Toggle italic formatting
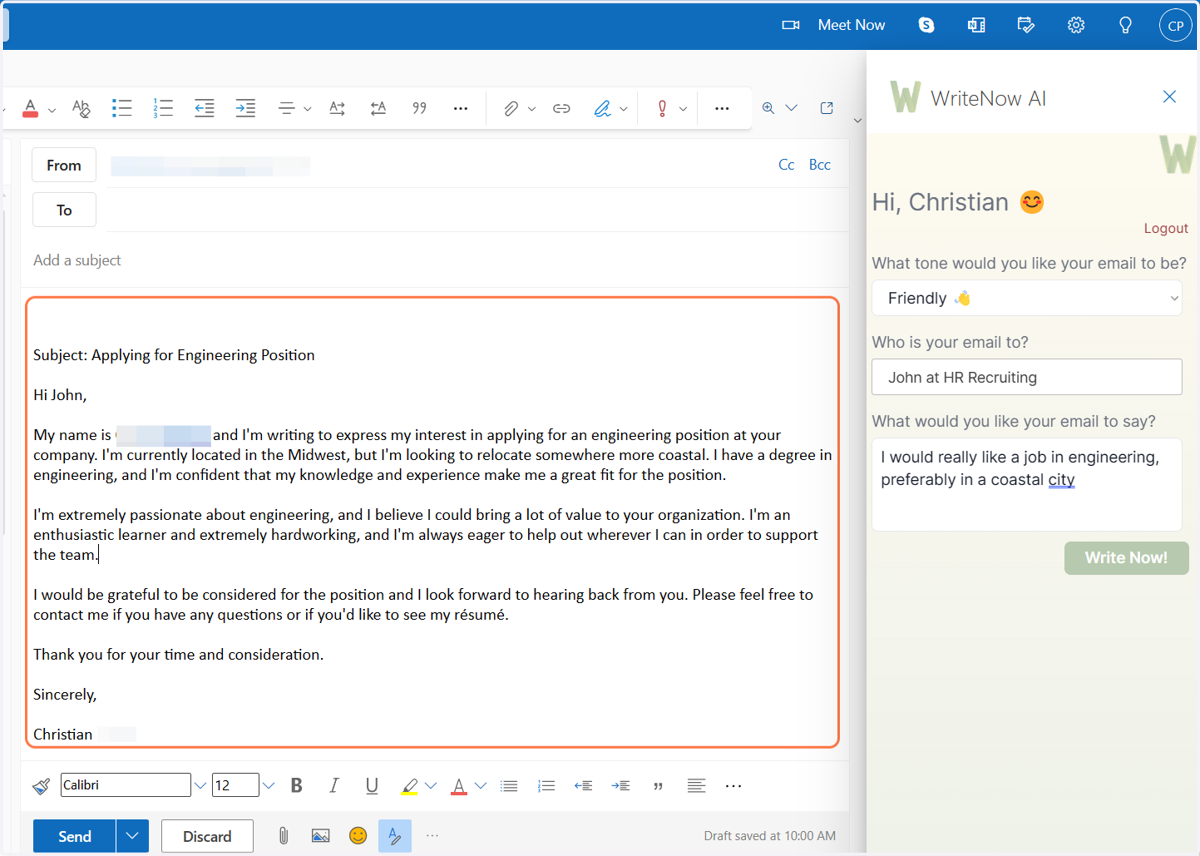The image size is (1200, 856). tap(334, 786)
